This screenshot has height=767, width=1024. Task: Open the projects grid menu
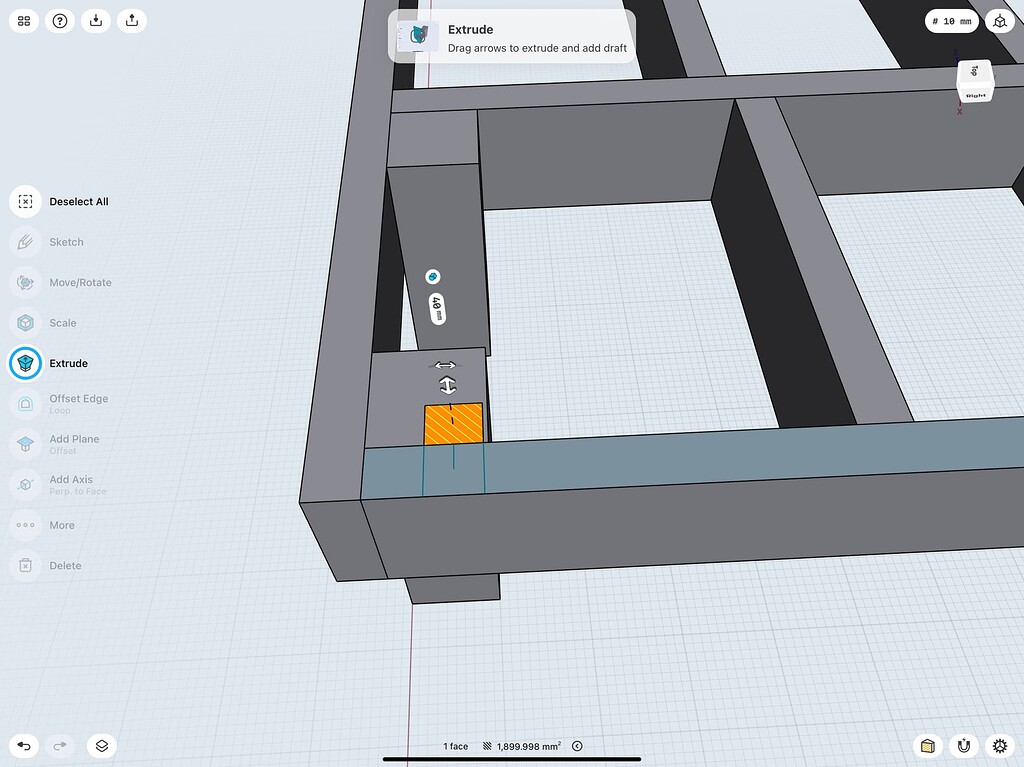[x=24, y=20]
